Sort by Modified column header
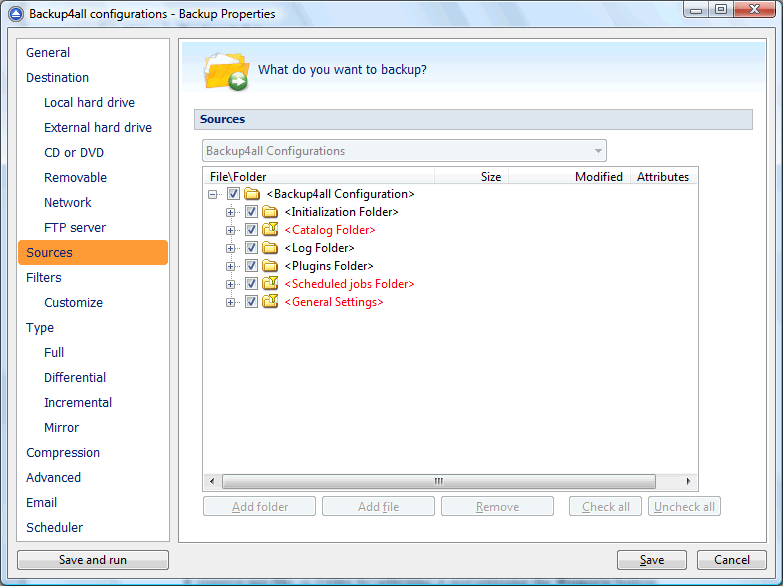Screen dimensions: 783x586 [569, 176]
